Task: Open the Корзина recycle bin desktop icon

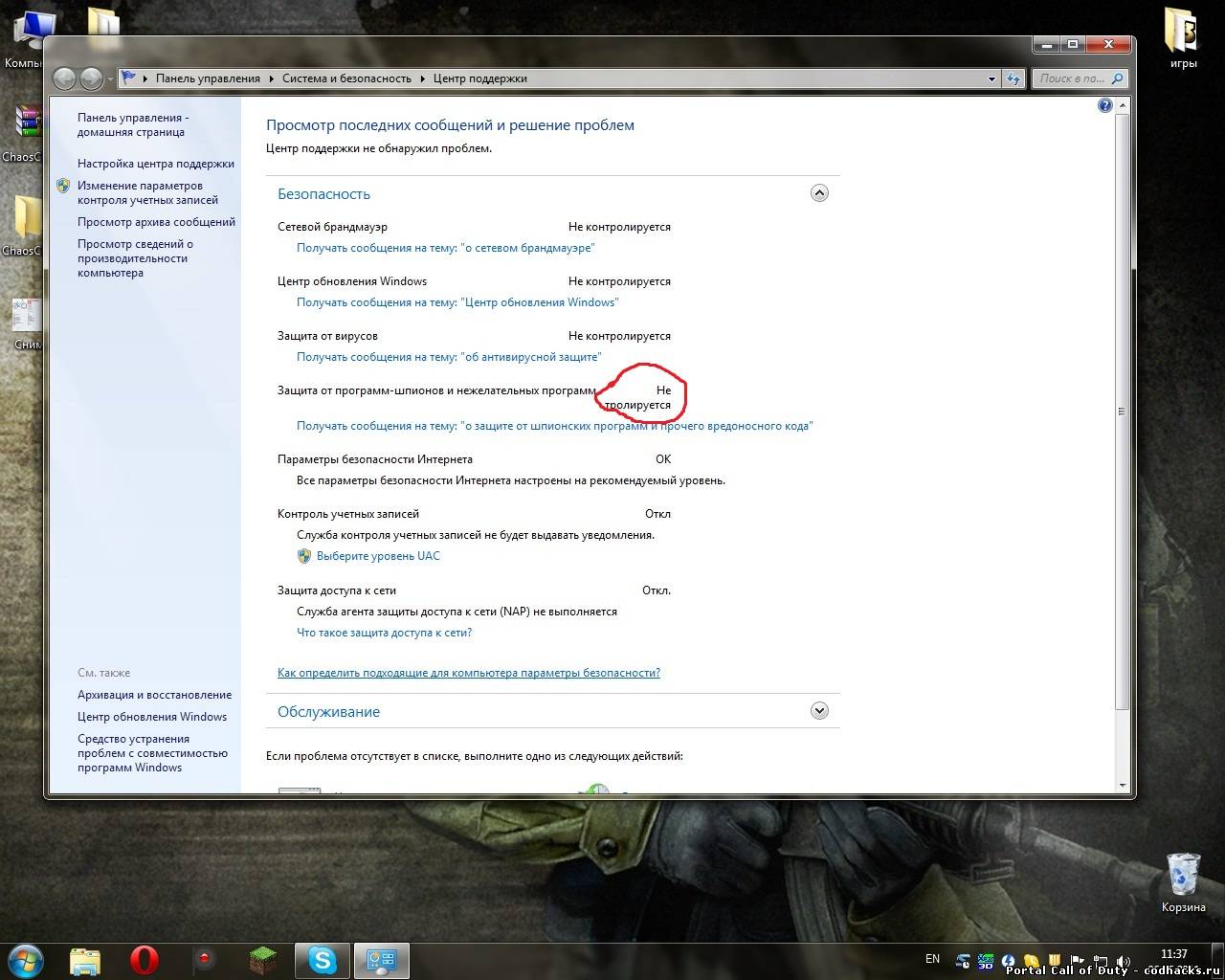Action: 1183,882
